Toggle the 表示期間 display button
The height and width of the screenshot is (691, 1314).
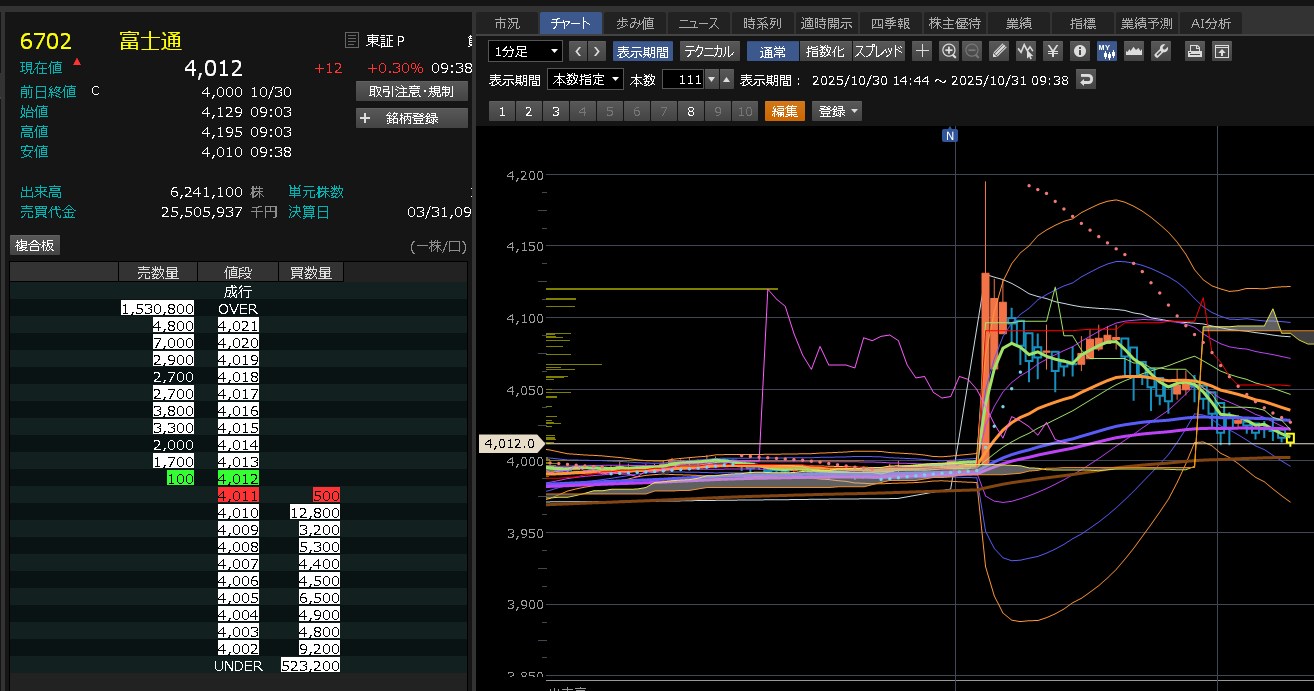[x=642, y=51]
